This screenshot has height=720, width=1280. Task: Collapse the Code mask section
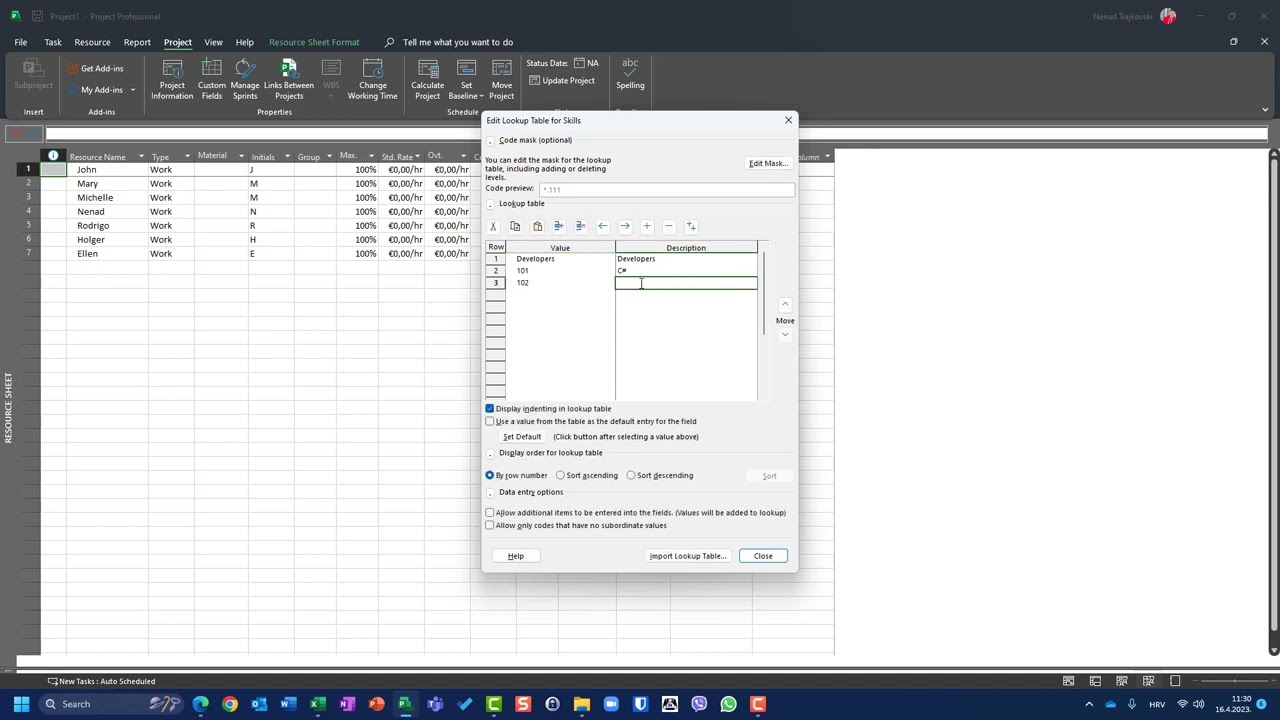[490, 141]
